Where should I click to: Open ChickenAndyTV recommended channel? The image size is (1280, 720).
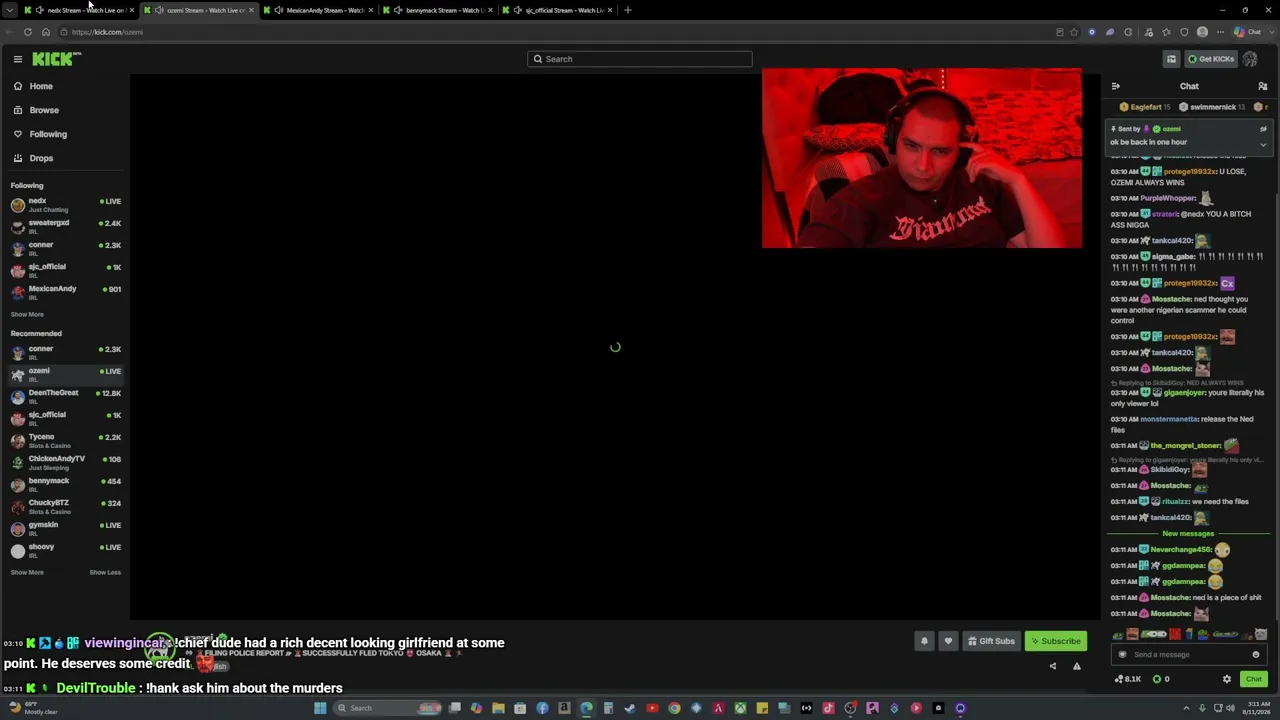click(65, 462)
